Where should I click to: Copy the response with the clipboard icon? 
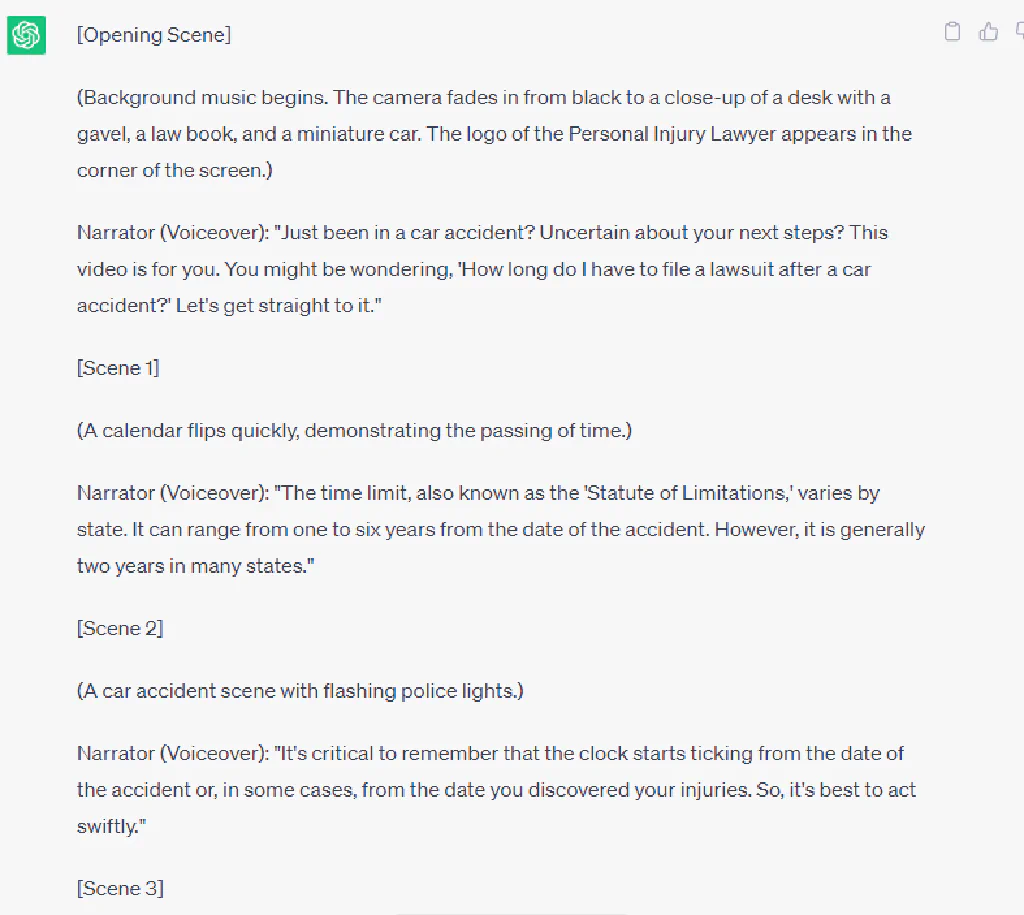(x=952, y=31)
